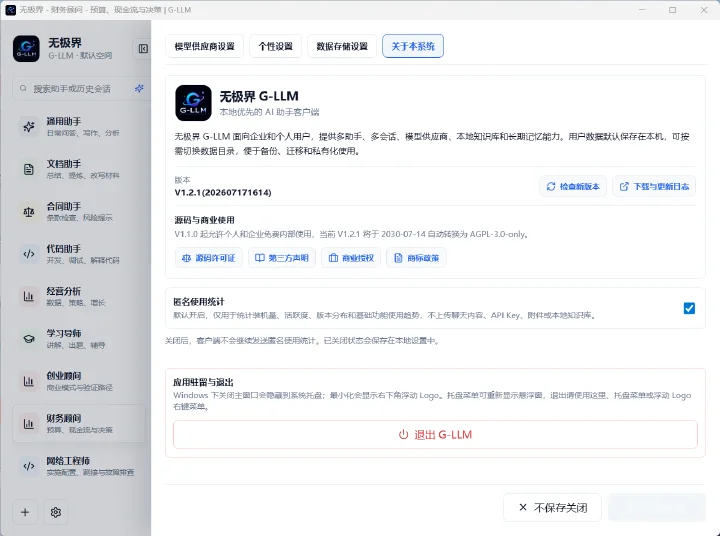Go to the 数据存储设置 tab

[x=342, y=46]
